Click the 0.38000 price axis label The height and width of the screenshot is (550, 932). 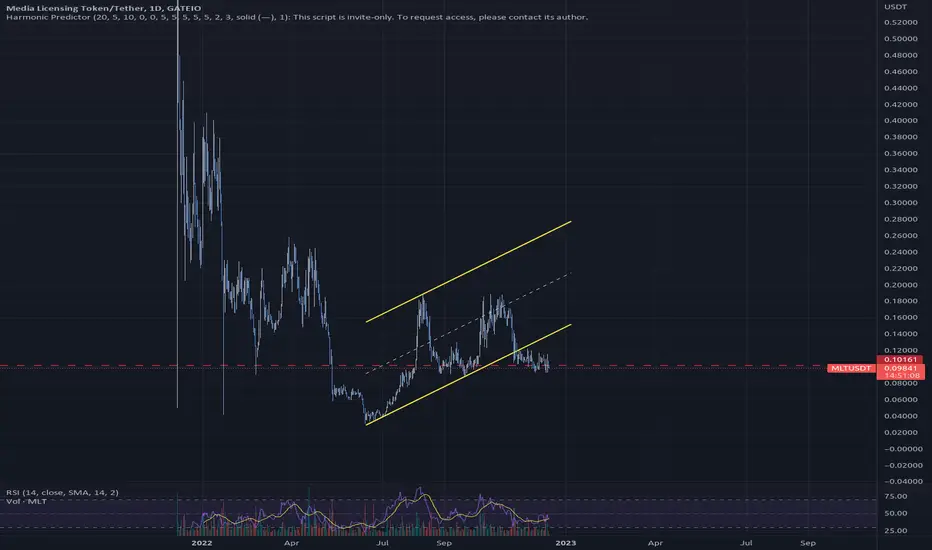click(x=900, y=137)
